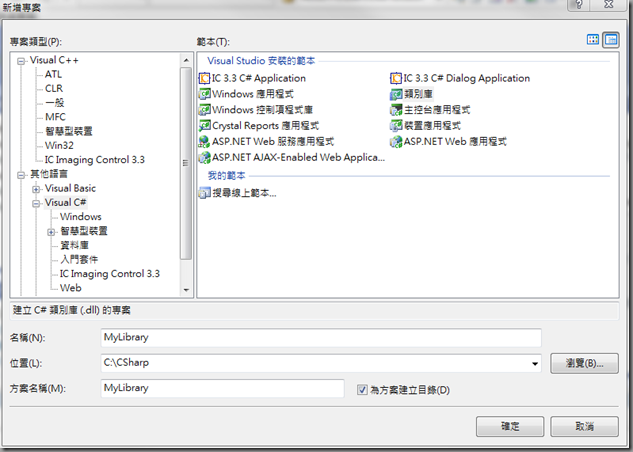Select the Visual C++ root tree item
This screenshot has width=633, height=452.
[x=54, y=60]
